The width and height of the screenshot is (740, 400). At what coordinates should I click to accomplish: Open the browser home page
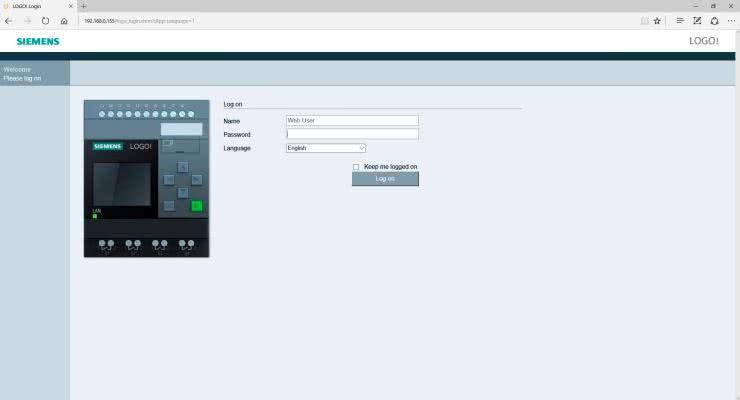(x=64, y=20)
